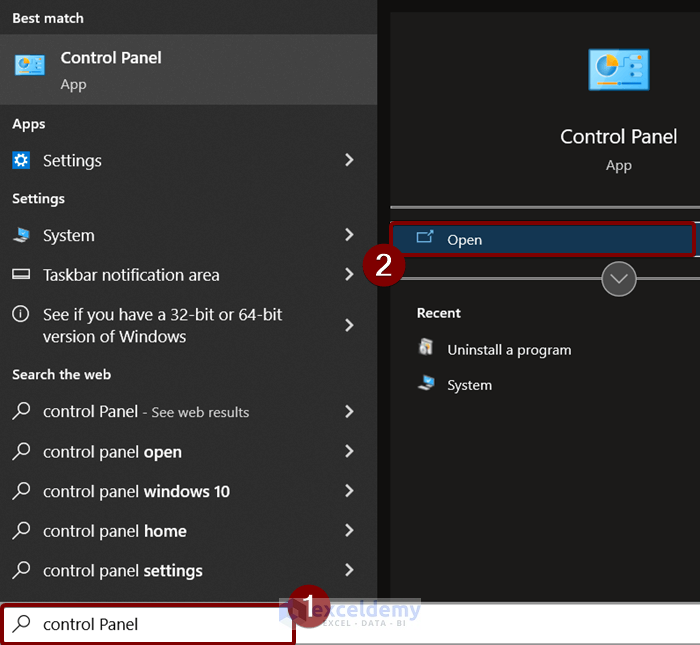Click the search magnifier icon in the search box
Image resolution: width=700 pixels, height=645 pixels.
click(x=21, y=624)
